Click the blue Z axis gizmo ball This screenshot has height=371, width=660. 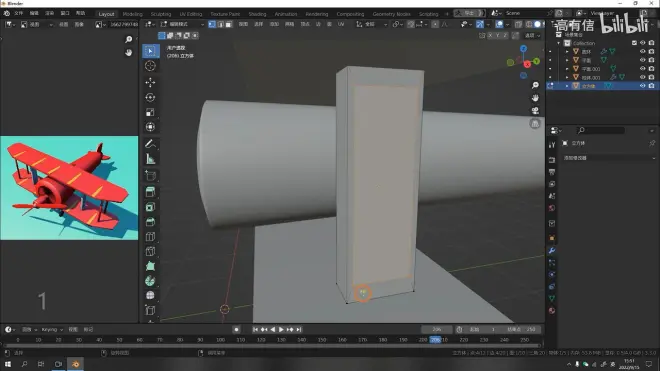click(523, 48)
